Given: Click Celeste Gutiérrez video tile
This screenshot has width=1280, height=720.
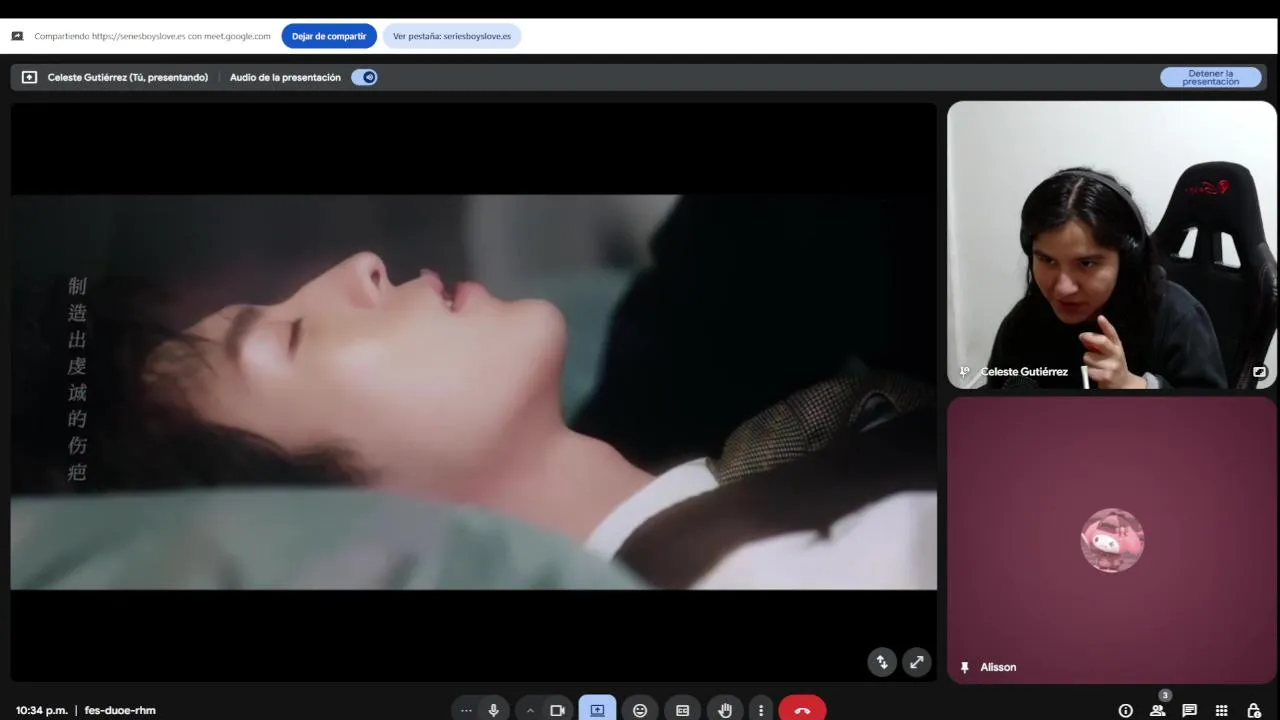Looking at the screenshot, I should pyautogui.click(x=1112, y=244).
